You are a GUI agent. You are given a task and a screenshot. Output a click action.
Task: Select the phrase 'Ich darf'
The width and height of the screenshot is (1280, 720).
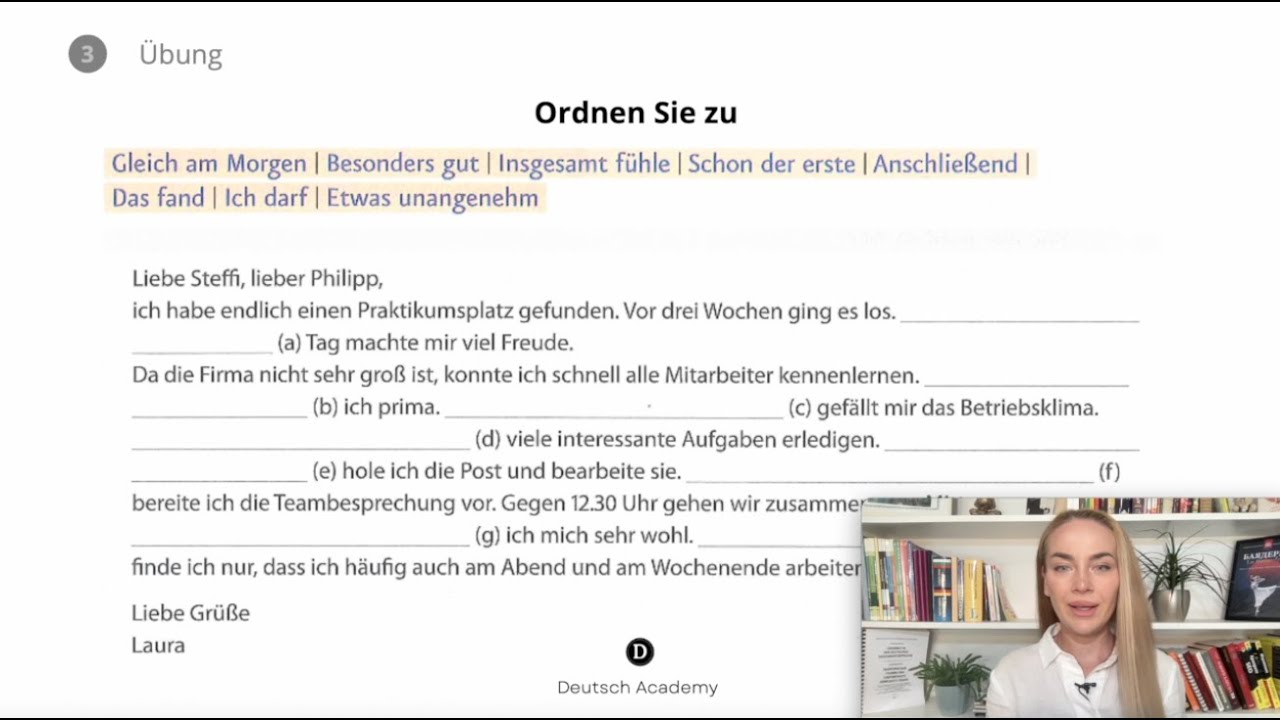pyautogui.click(x=266, y=198)
